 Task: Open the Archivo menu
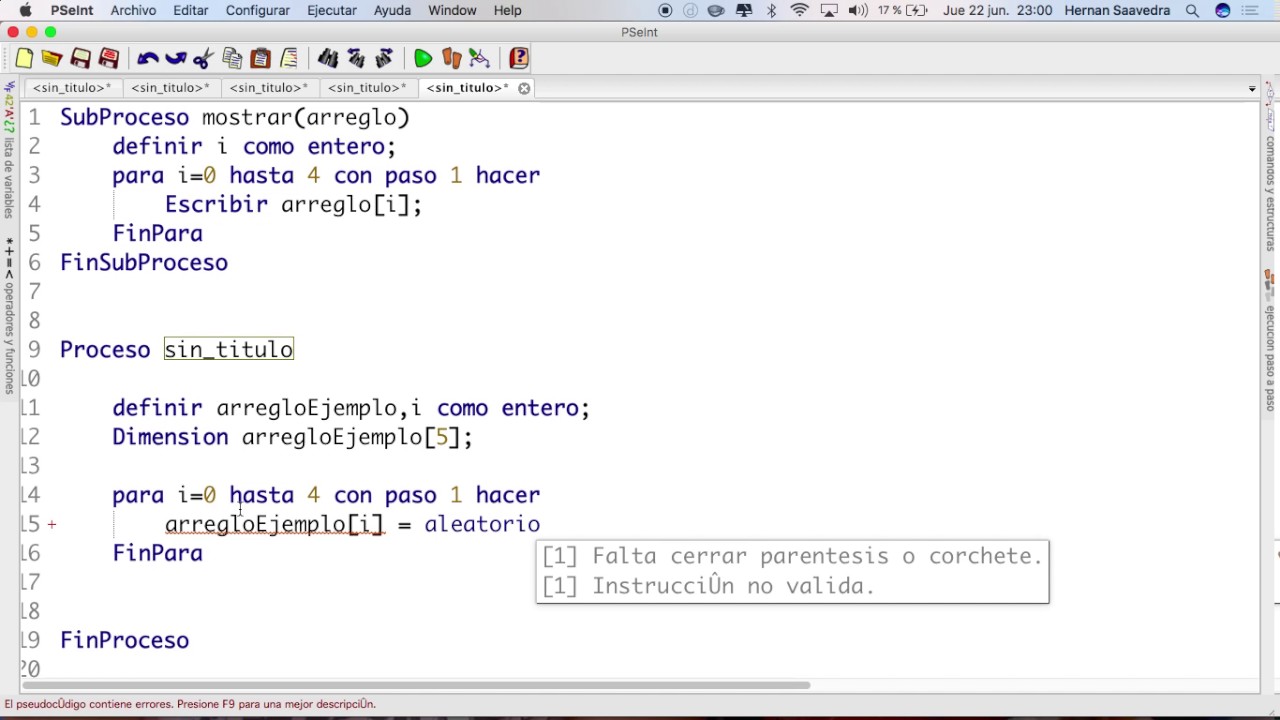133,10
